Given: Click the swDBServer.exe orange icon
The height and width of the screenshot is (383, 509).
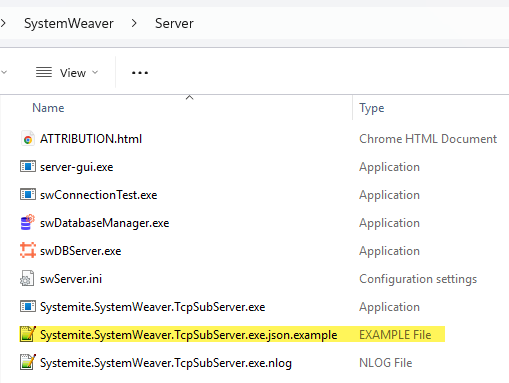Looking at the screenshot, I should pyautogui.click(x=28, y=250).
